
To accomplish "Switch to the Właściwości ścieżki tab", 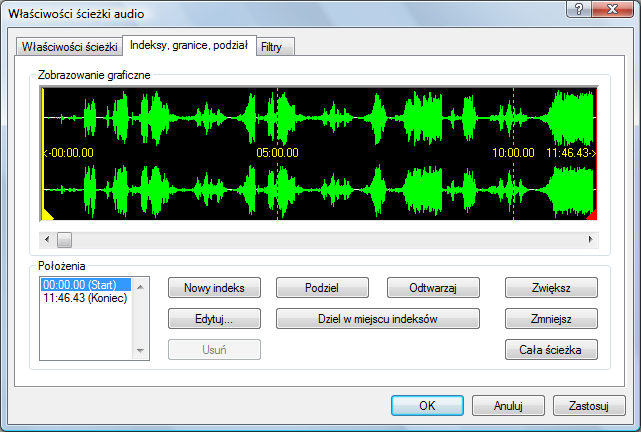I will coord(69,47).
